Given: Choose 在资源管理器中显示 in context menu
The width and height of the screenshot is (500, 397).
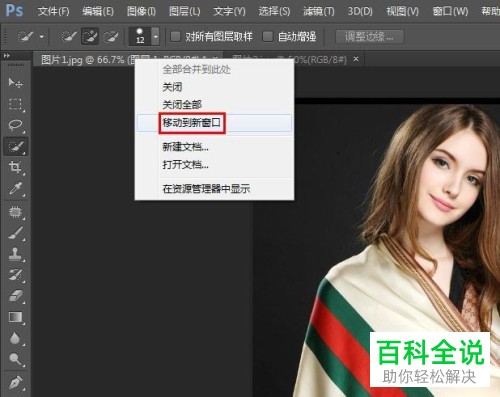Looking at the screenshot, I should [x=214, y=189].
